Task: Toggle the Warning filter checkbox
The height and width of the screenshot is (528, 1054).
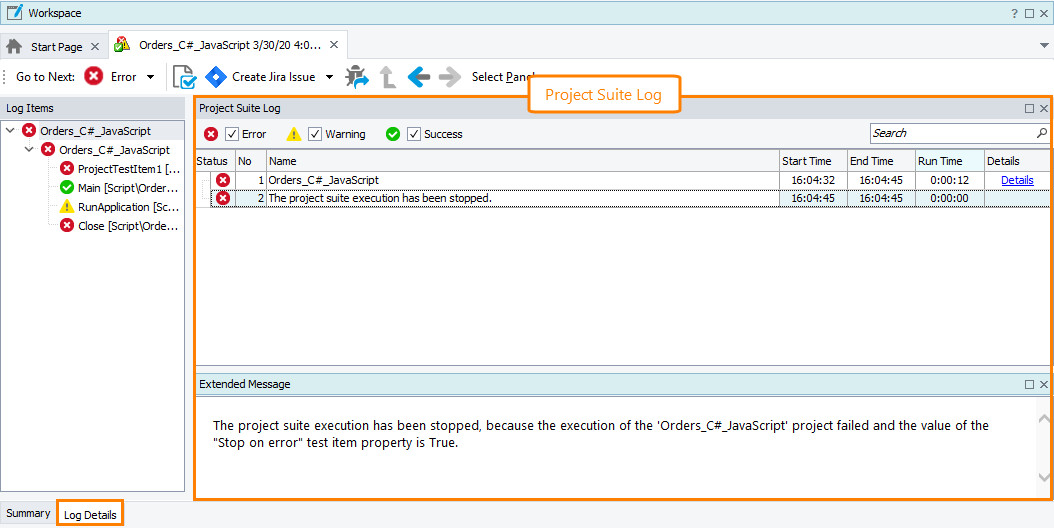Action: (x=315, y=134)
